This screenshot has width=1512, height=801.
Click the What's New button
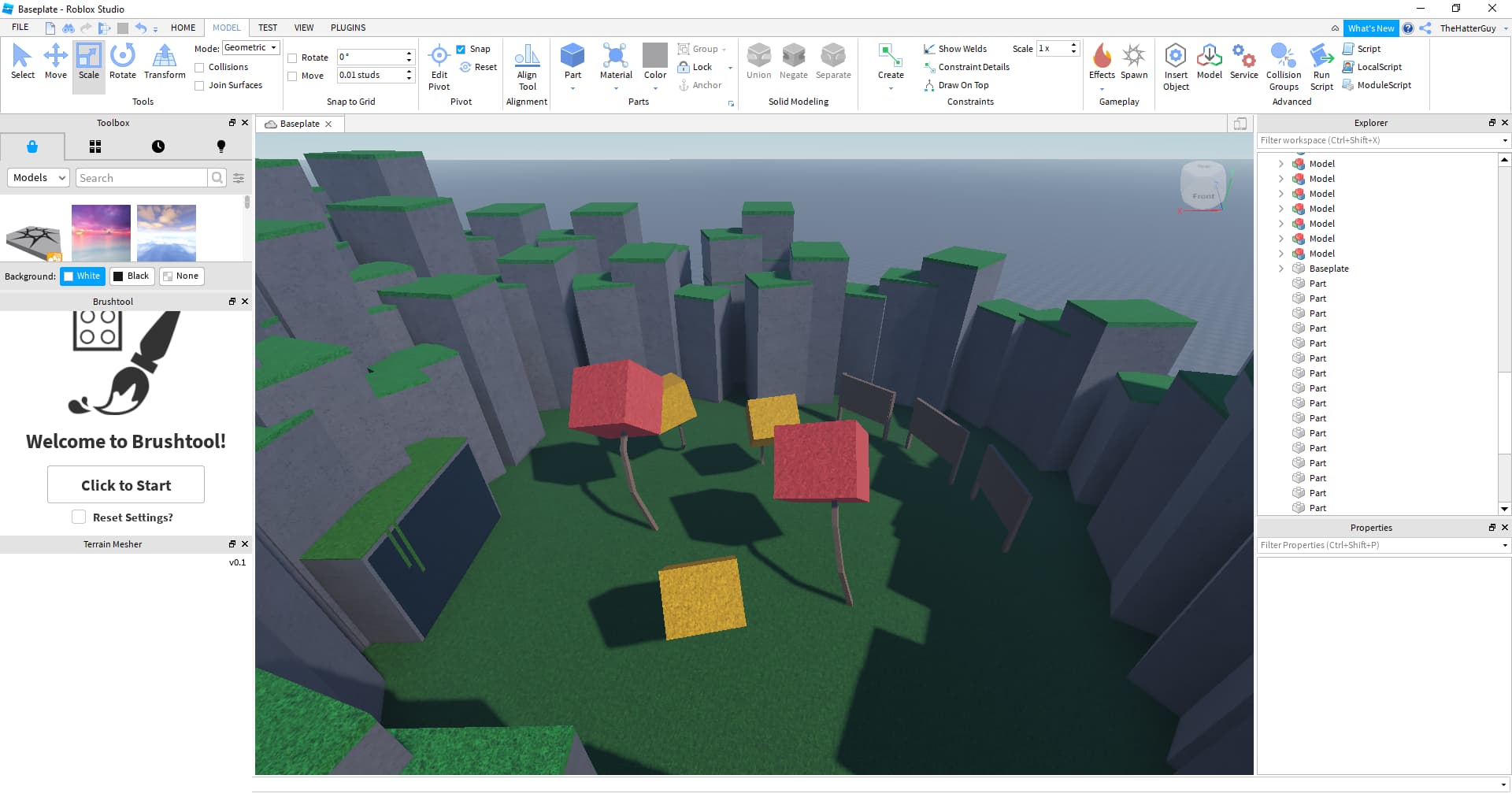click(x=1370, y=28)
